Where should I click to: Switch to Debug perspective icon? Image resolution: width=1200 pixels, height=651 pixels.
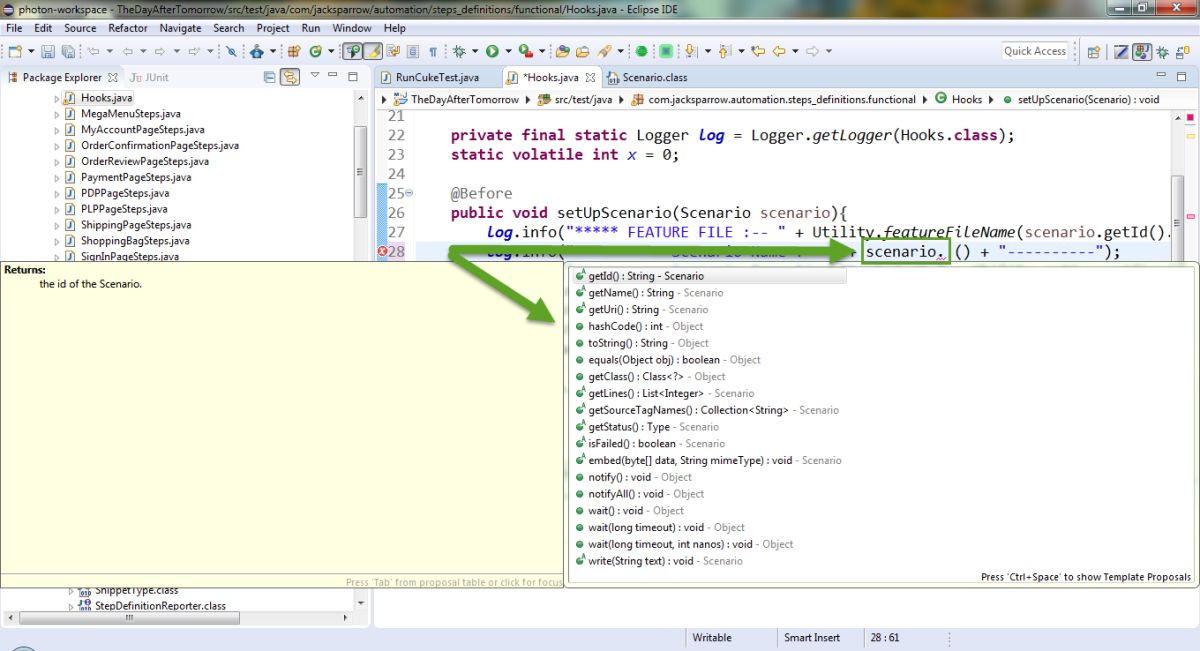pyautogui.click(x=1162, y=51)
